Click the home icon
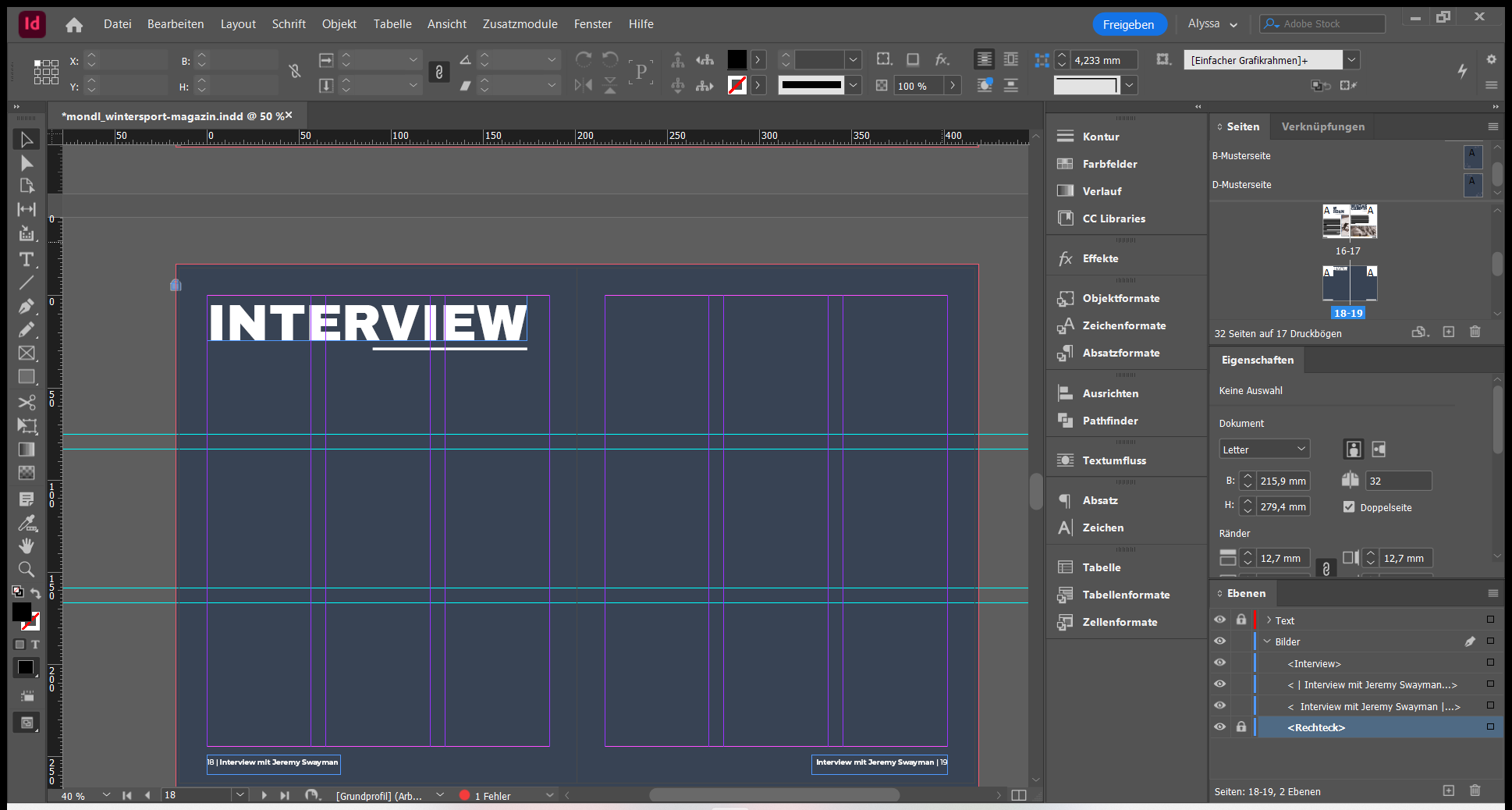This screenshot has height=810, width=1512. click(x=74, y=25)
